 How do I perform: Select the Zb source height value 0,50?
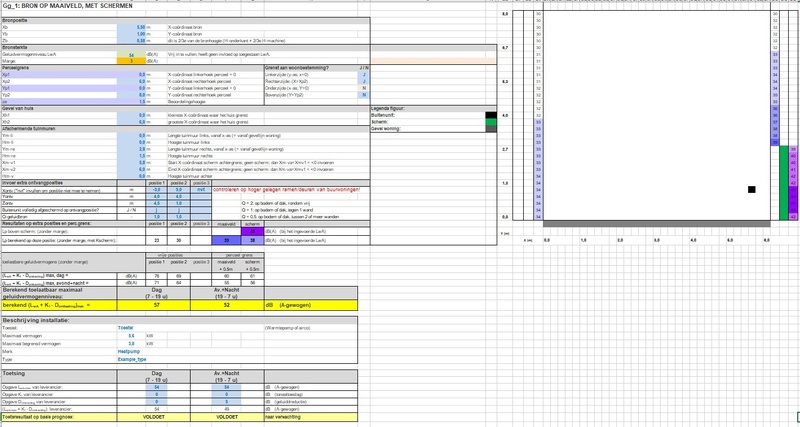pyautogui.click(x=132, y=40)
